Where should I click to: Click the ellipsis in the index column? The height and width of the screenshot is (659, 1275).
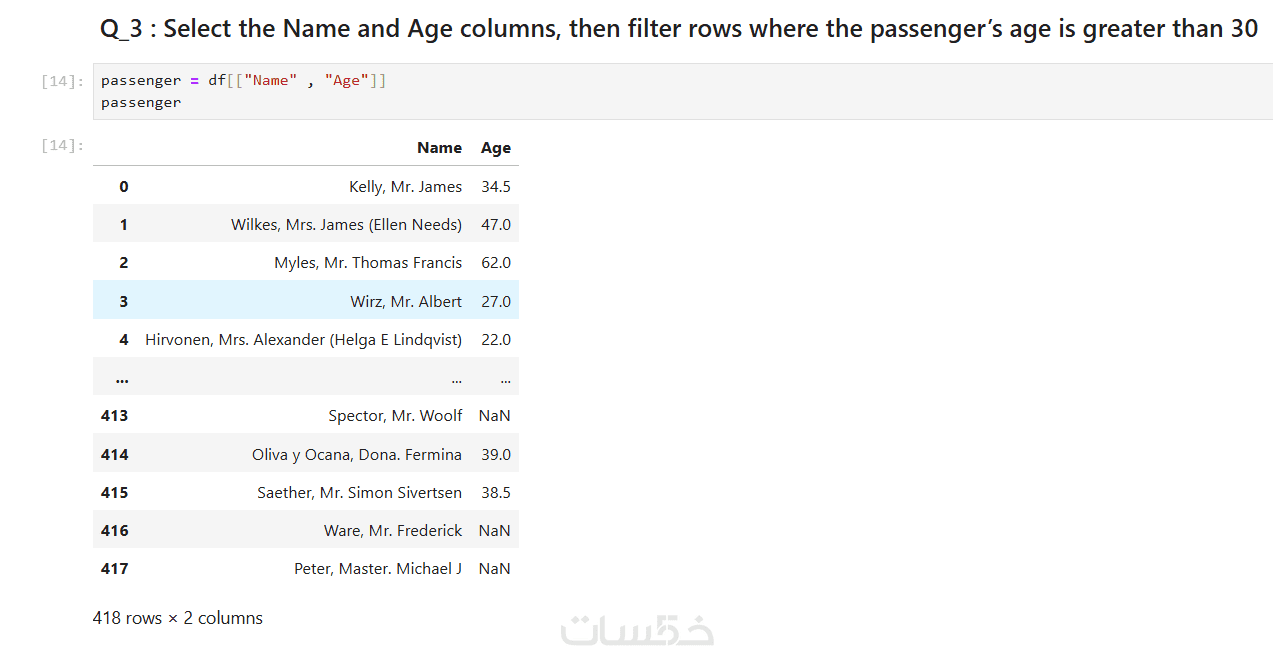[121, 378]
